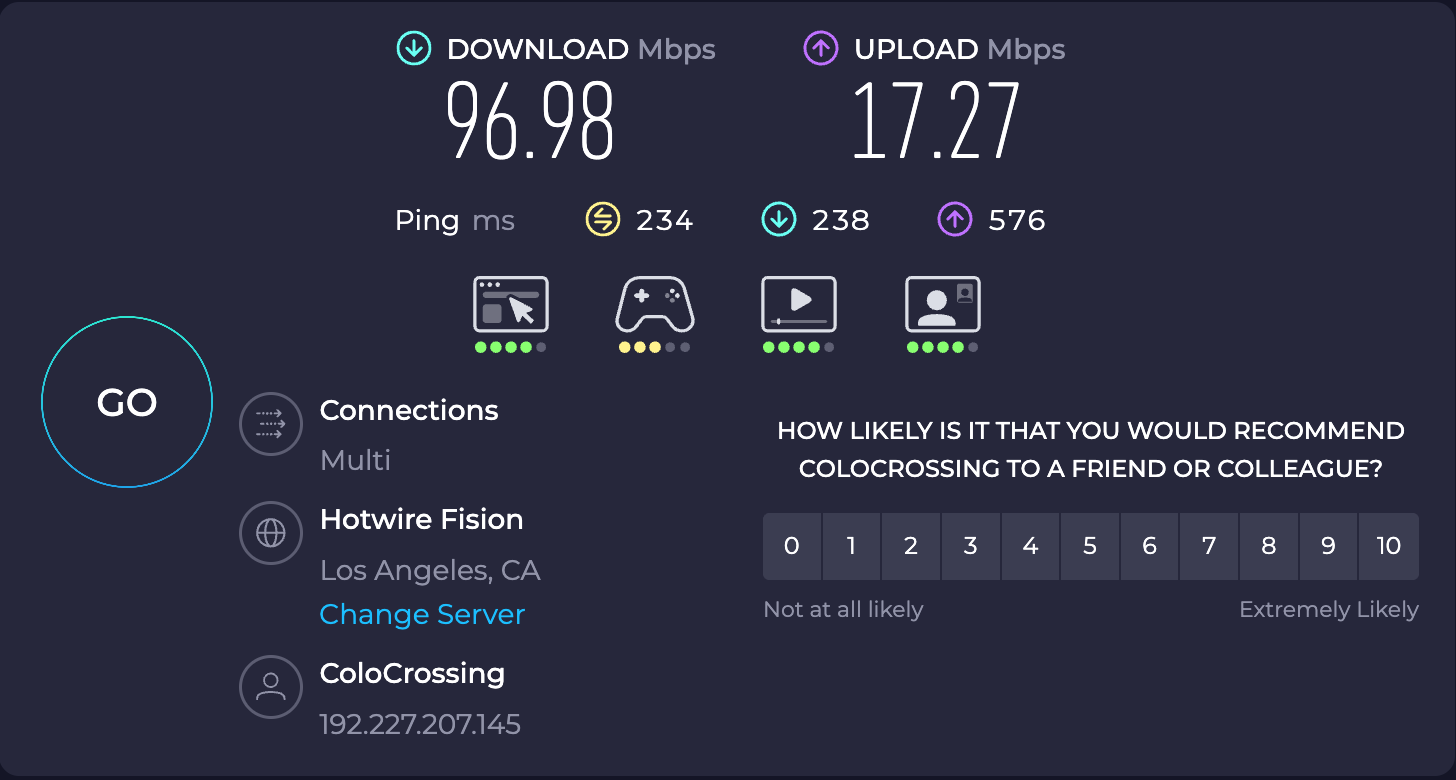Click the online gaming controller icon
The height and width of the screenshot is (780, 1456).
(x=654, y=304)
